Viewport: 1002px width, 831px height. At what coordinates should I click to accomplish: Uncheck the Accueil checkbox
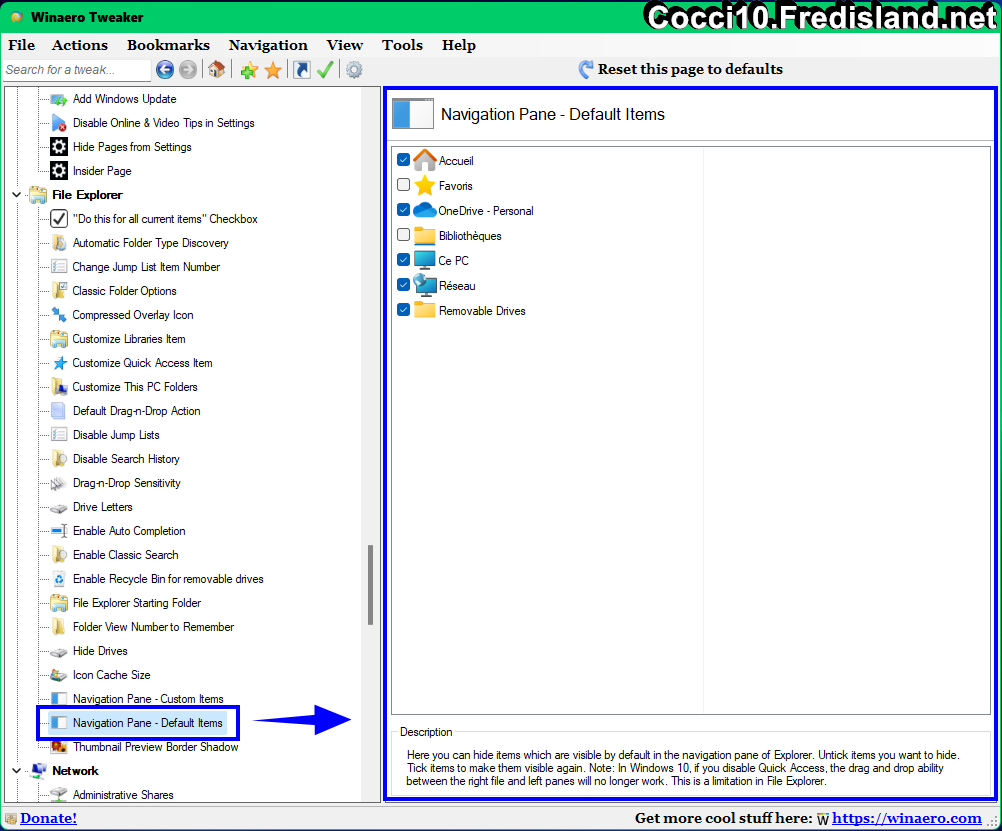coord(403,160)
